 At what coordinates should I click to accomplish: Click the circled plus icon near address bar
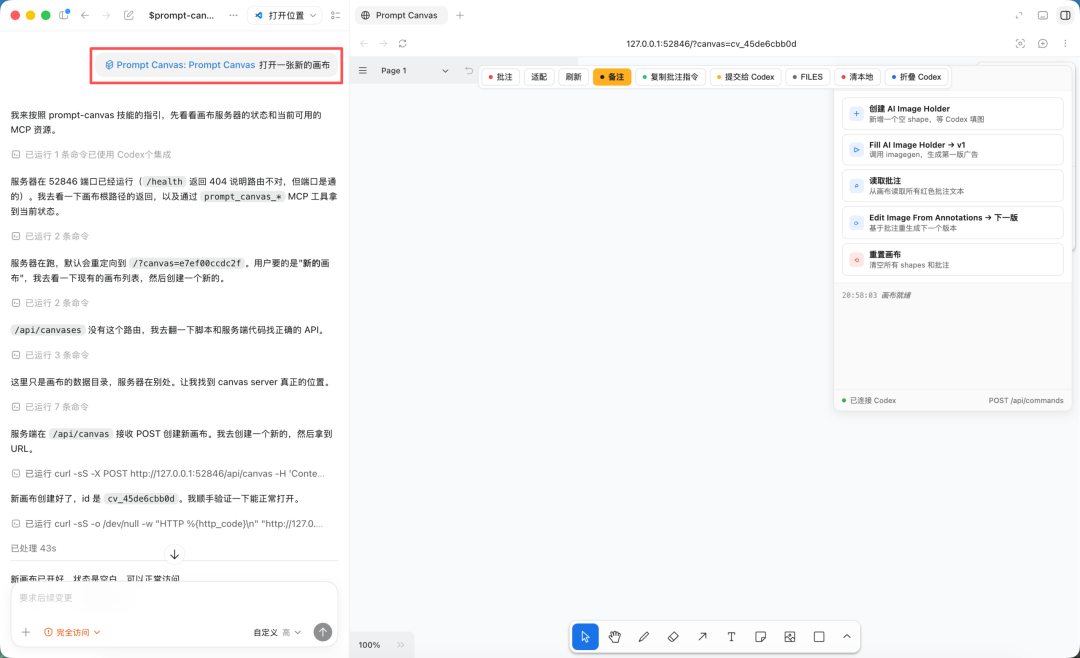click(x=1043, y=43)
